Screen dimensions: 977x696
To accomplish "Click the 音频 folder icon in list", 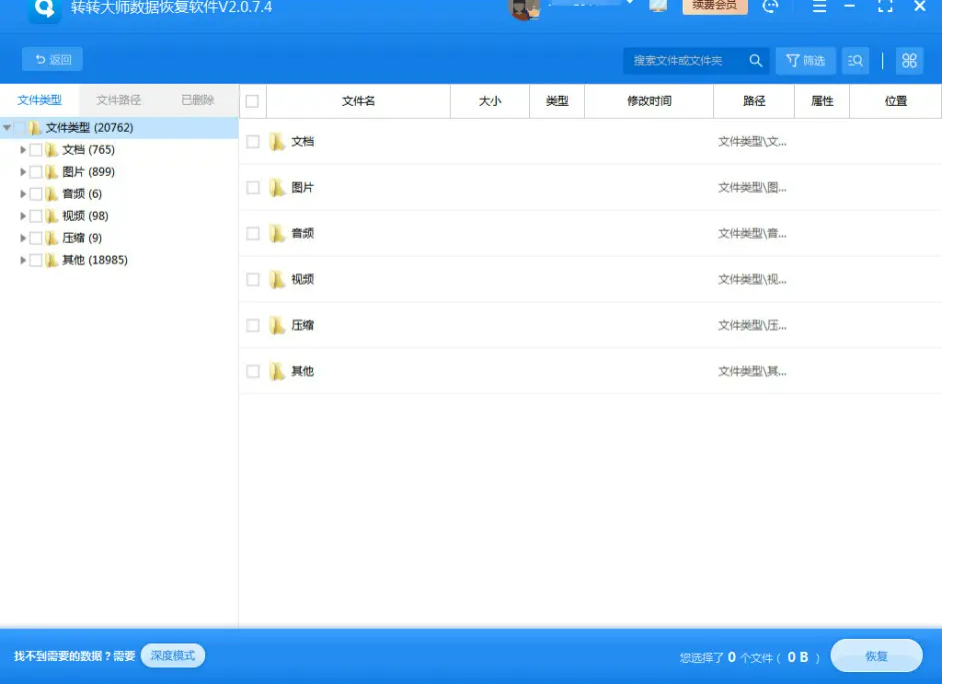I will pos(277,233).
